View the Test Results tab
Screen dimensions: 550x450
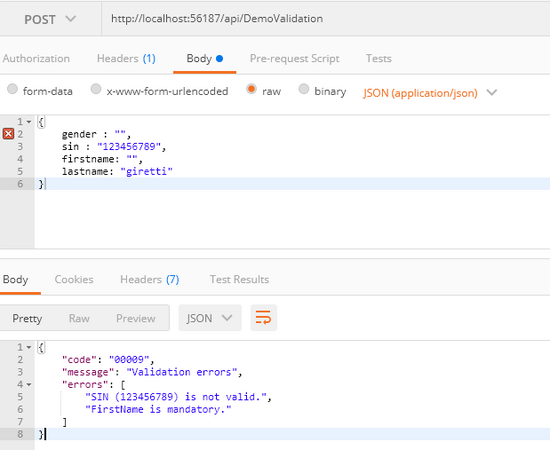point(239,280)
